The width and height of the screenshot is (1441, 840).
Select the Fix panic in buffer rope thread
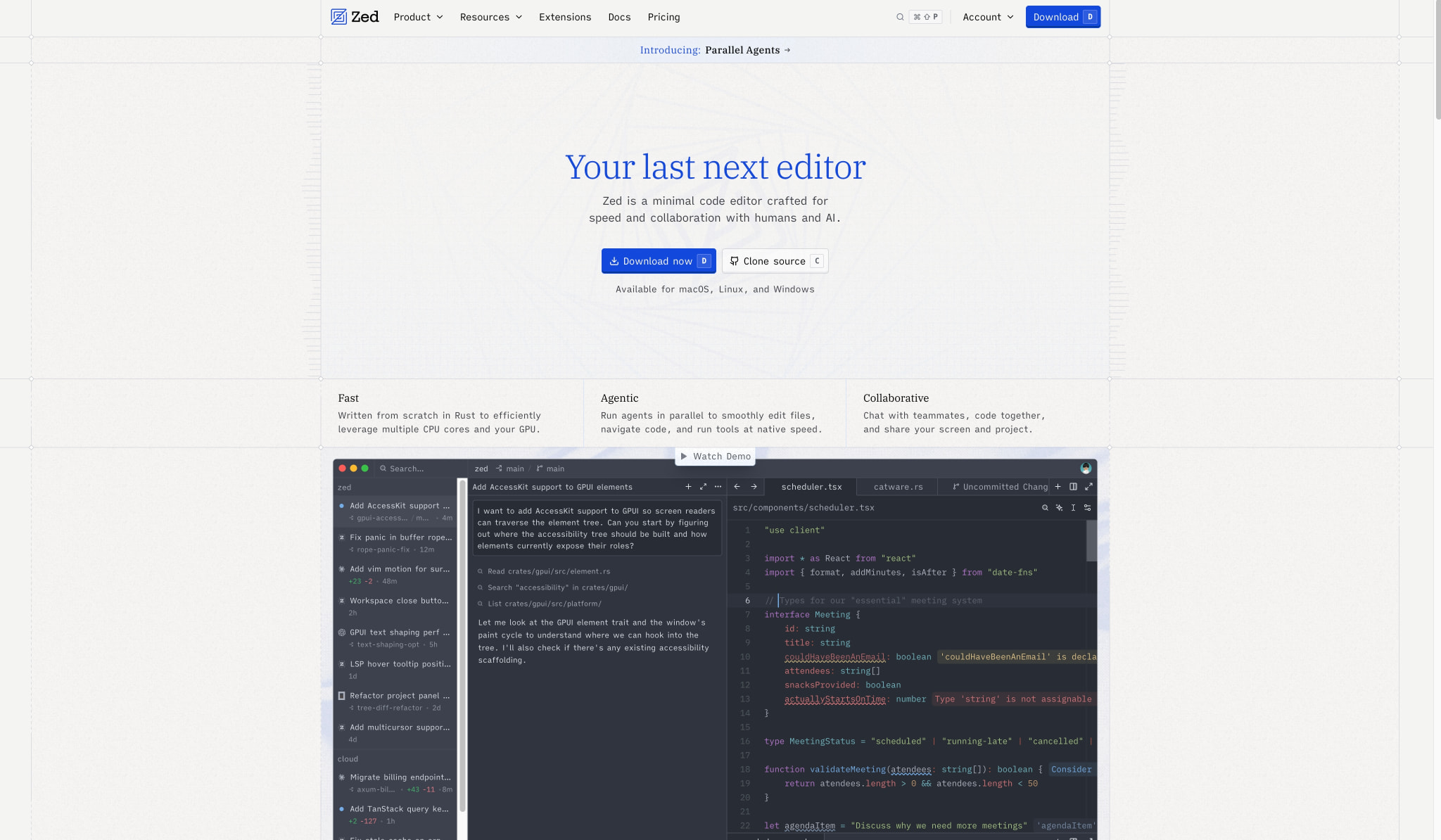point(395,543)
